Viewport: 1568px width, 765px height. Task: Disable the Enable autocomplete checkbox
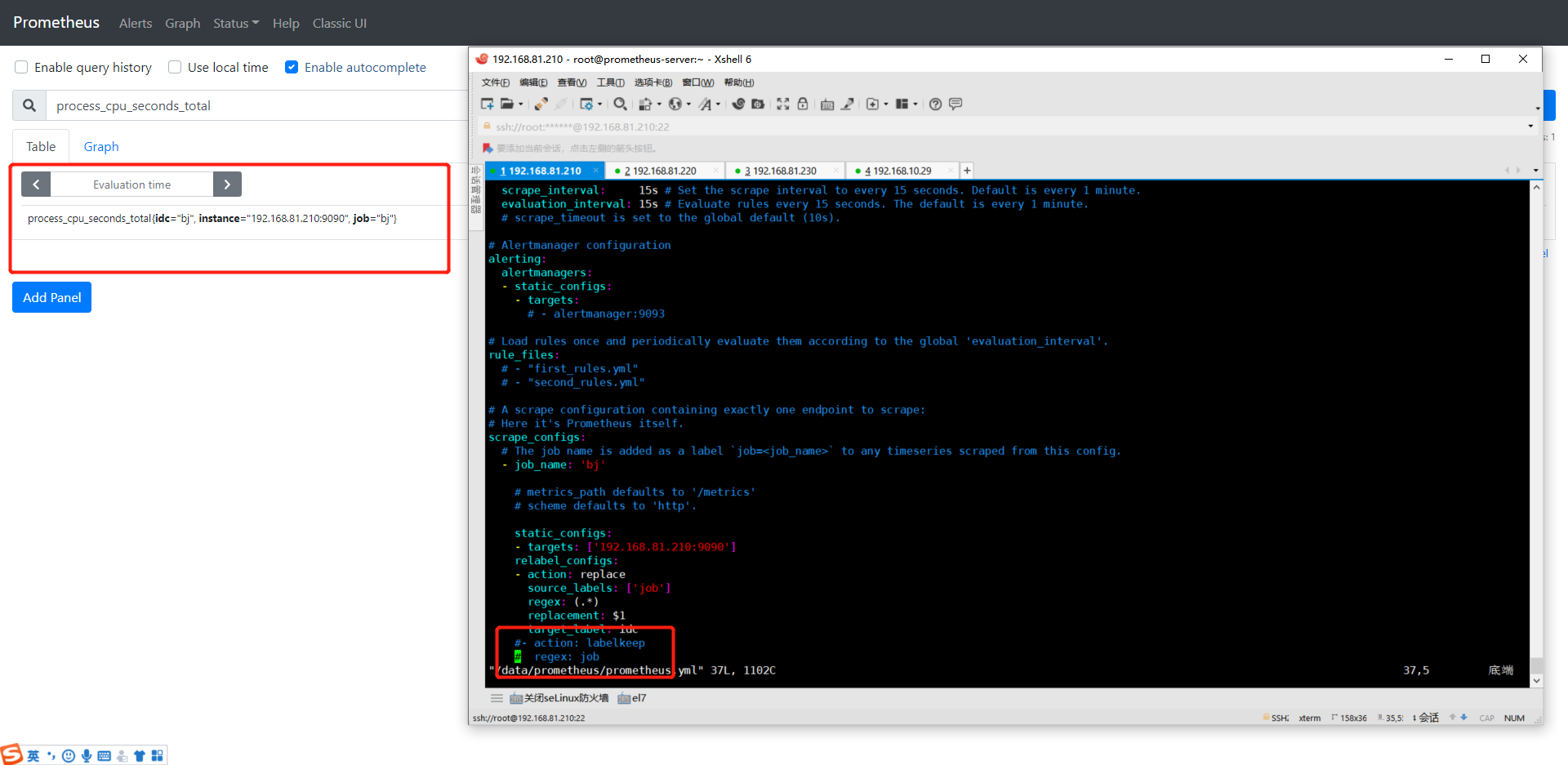pyautogui.click(x=292, y=67)
